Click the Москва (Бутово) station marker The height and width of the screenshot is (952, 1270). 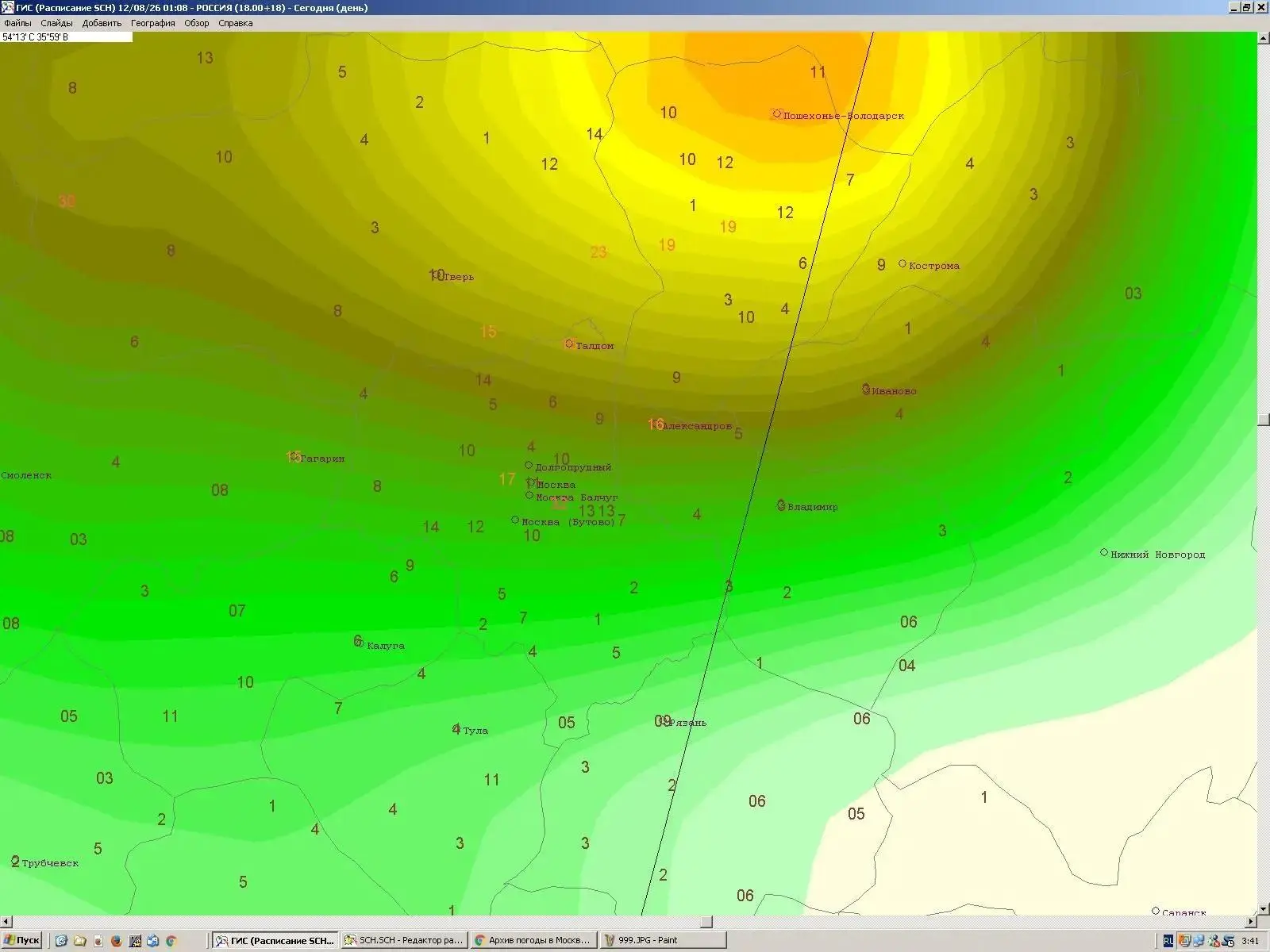[515, 520]
